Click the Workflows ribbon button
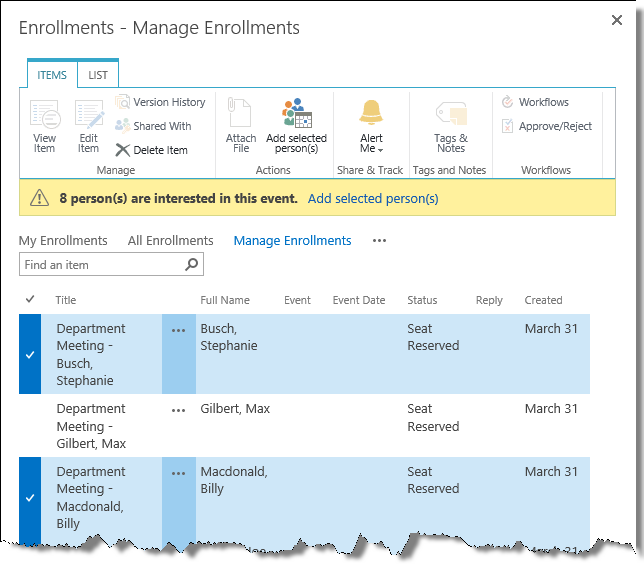 (535, 102)
